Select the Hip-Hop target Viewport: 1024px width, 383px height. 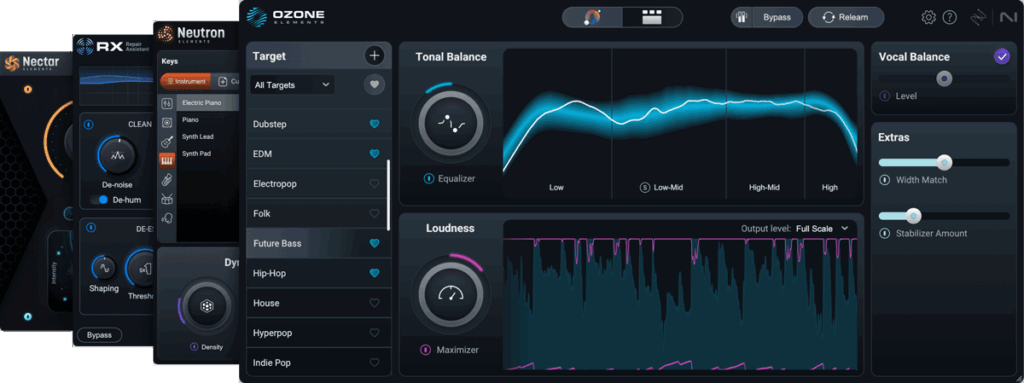coord(318,274)
